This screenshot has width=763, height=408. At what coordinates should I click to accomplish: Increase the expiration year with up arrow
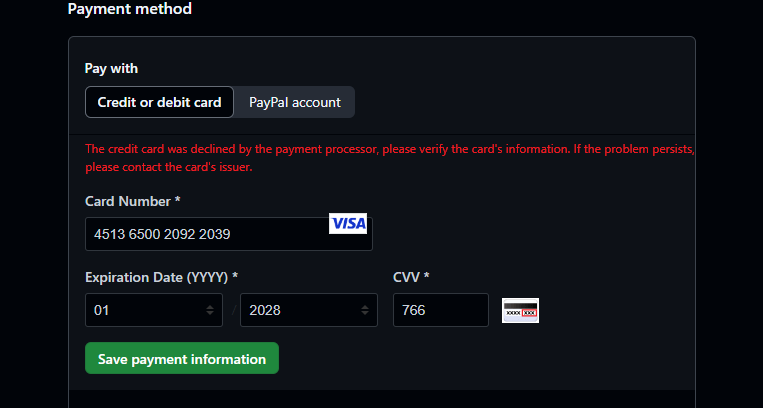364,307
